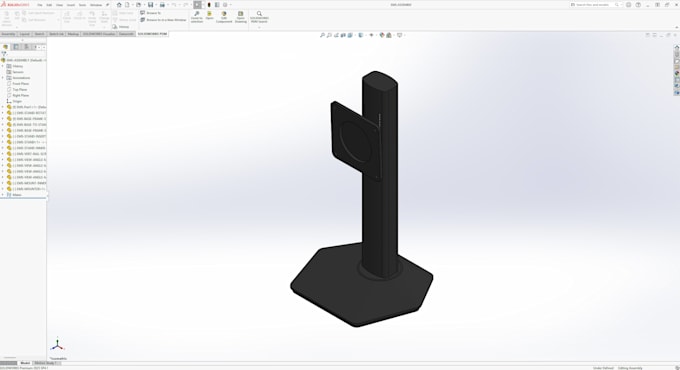Expand the EMS-MOUNTER component node
680x370 pixels.
[x=3, y=189]
